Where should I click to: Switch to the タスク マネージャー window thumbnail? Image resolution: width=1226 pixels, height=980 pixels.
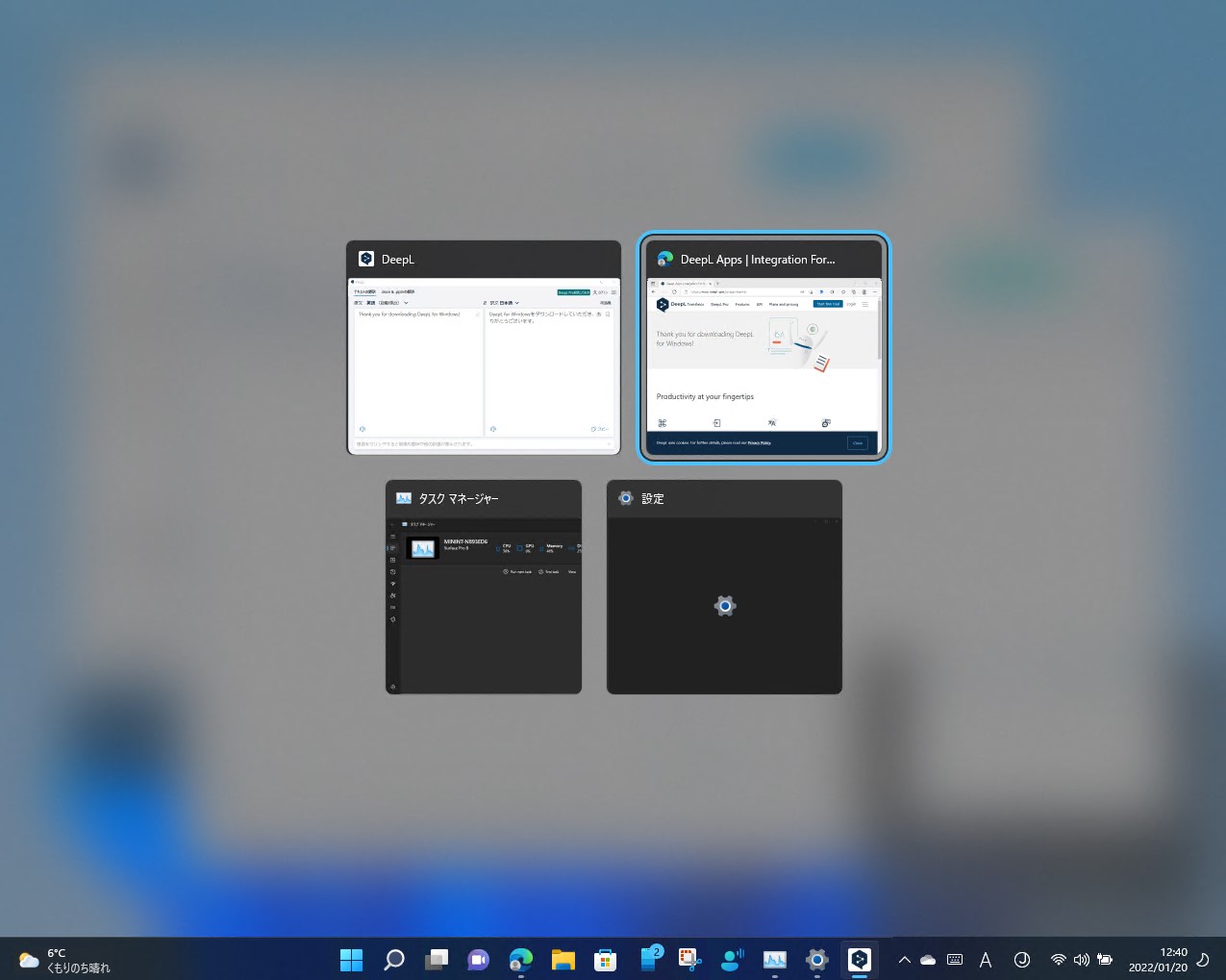pos(484,587)
